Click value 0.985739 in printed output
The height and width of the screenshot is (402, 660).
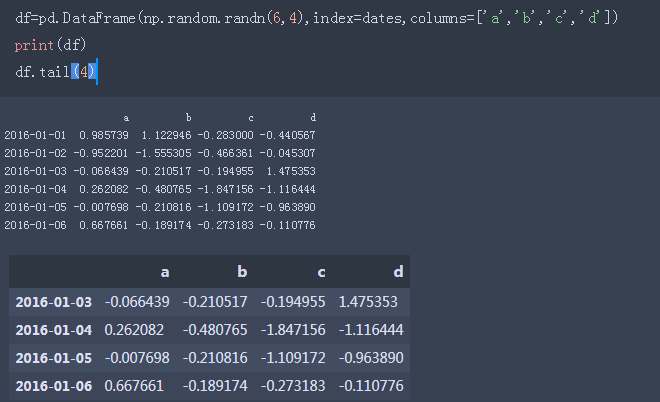tap(104, 135)
